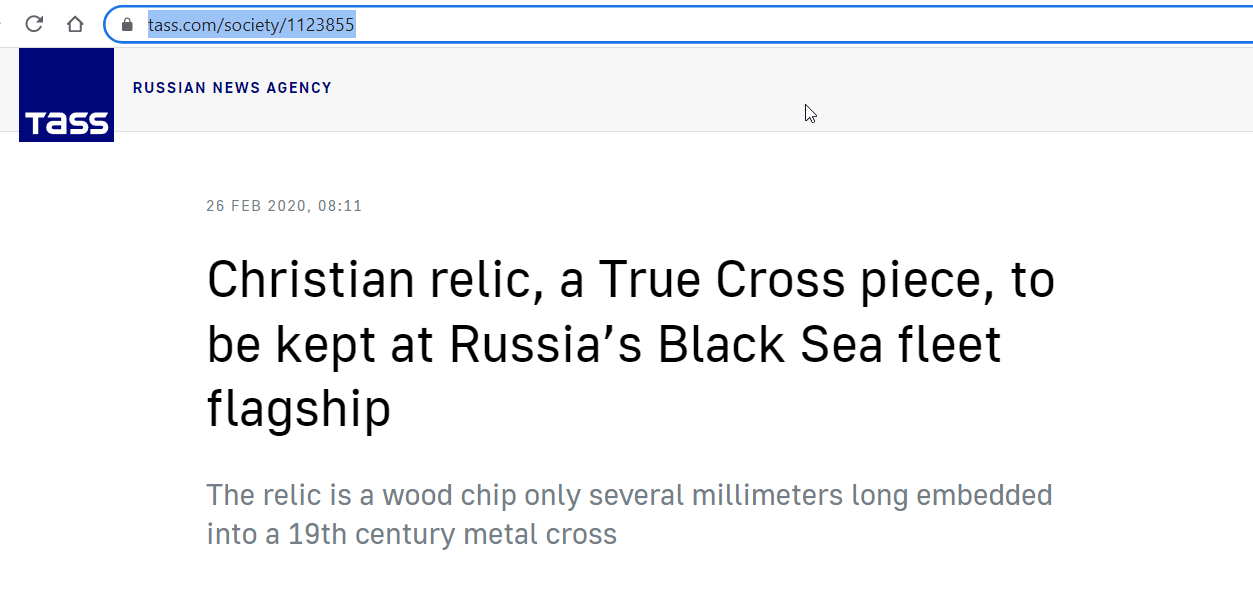Go to the browser home page
This screenshot has width=1253, height=600.
pos(75,24)
